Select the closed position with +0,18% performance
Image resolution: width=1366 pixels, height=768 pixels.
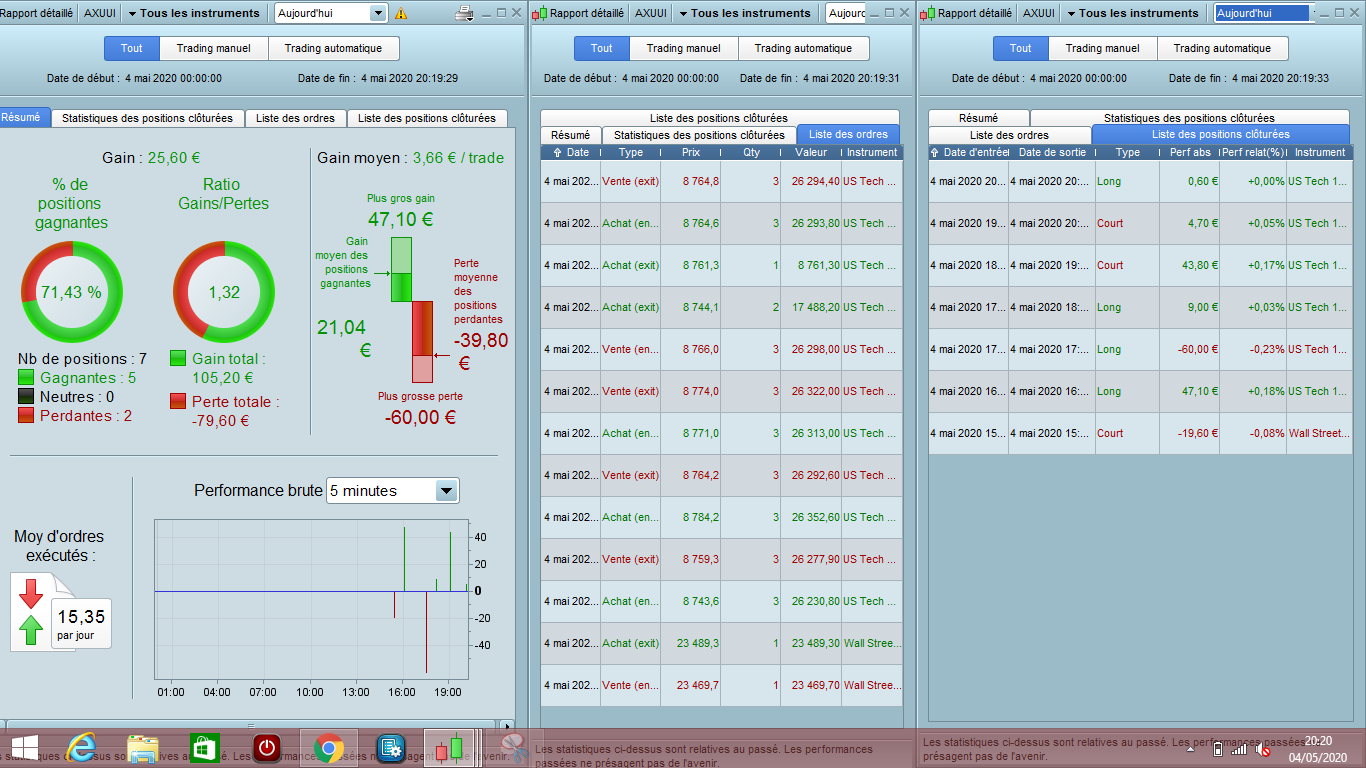pos(1140,391)
